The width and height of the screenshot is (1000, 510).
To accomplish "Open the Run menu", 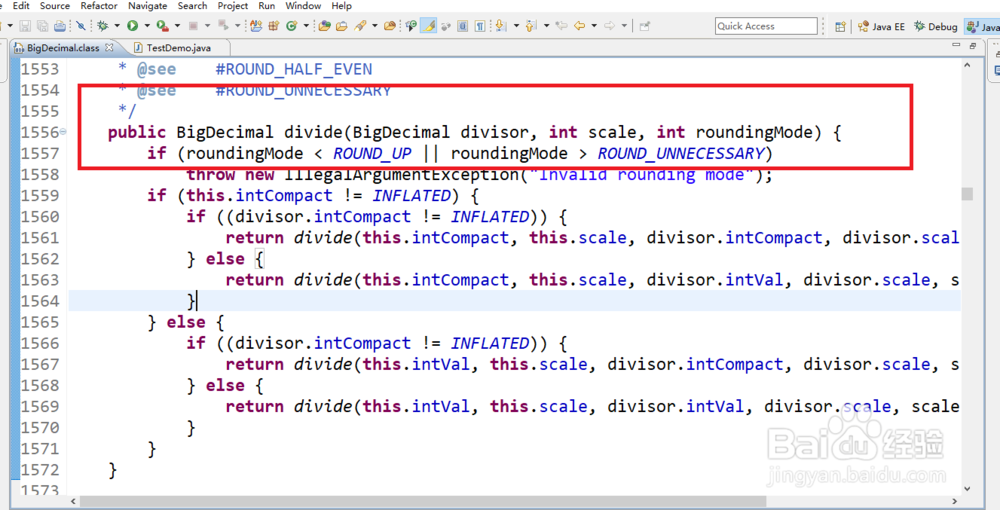I will tap(267, 6).
